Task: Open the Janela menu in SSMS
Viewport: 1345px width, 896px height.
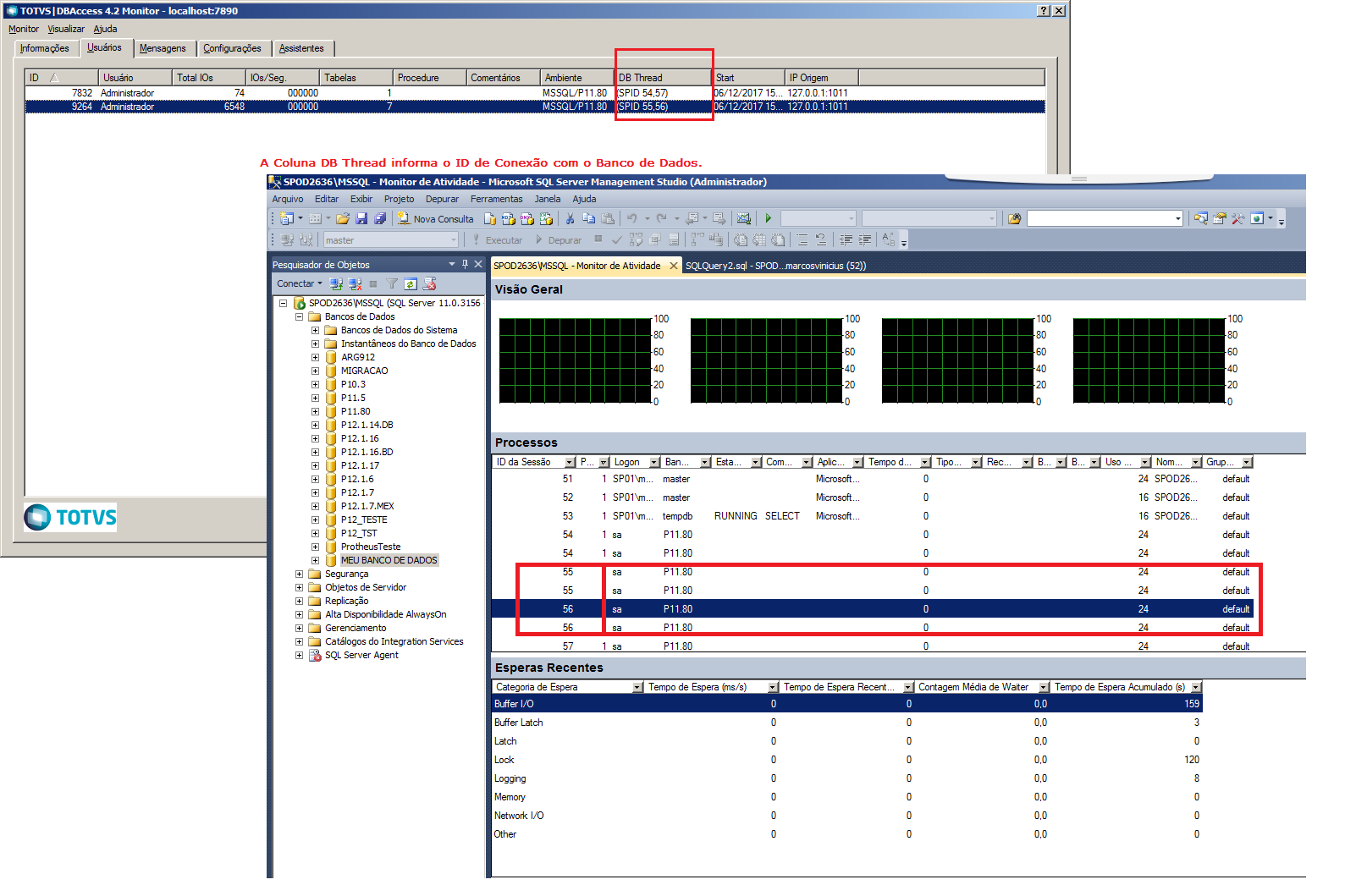Action: (548, 199)
